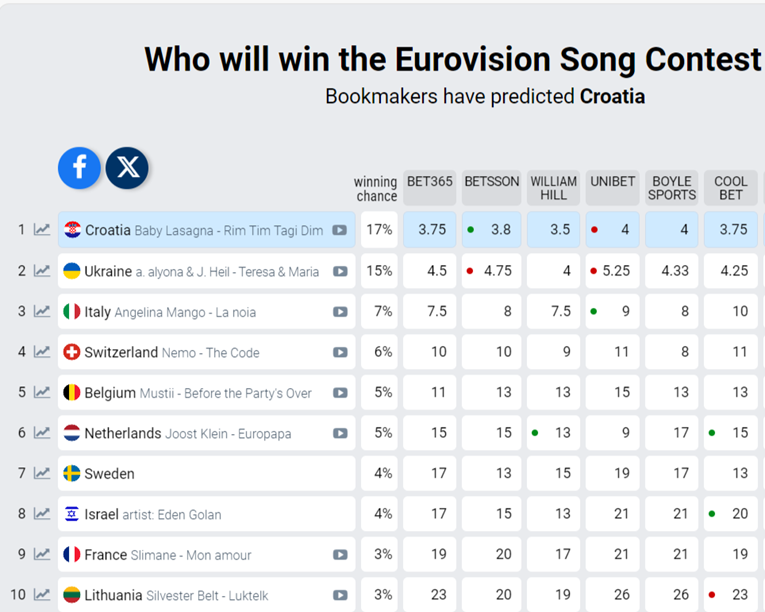Open the UNIBET bookmaker column header
The width and height of the screenshot is (765, 612).
coord(612,182)
